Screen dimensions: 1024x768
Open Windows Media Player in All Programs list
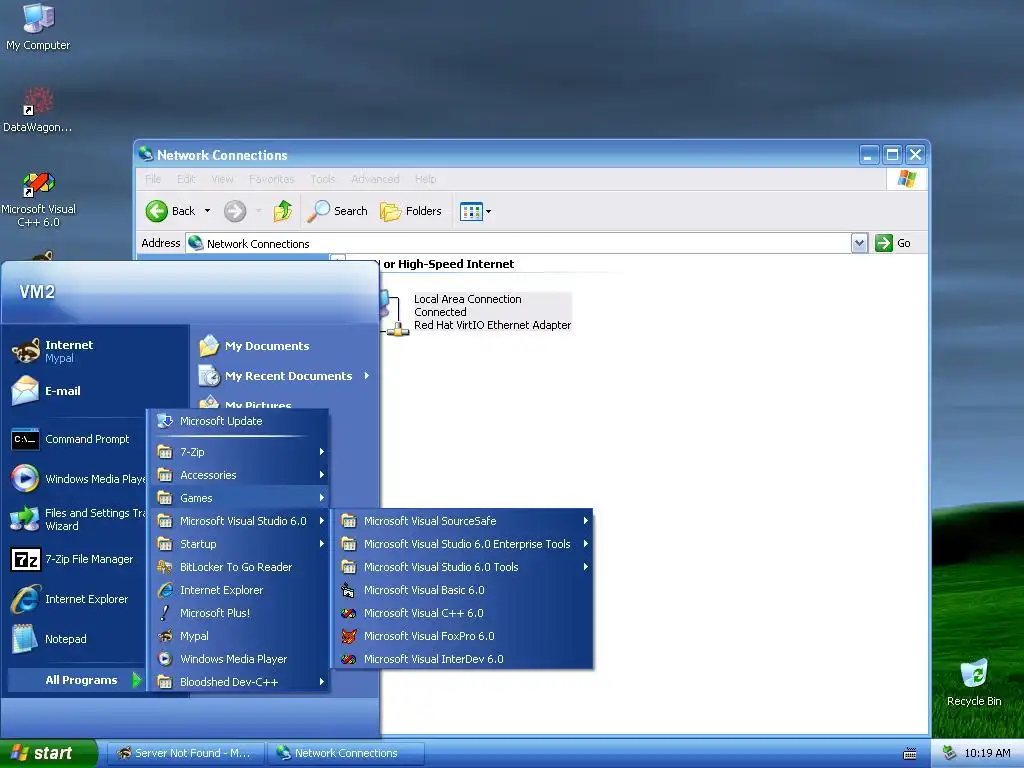(238, 659)
